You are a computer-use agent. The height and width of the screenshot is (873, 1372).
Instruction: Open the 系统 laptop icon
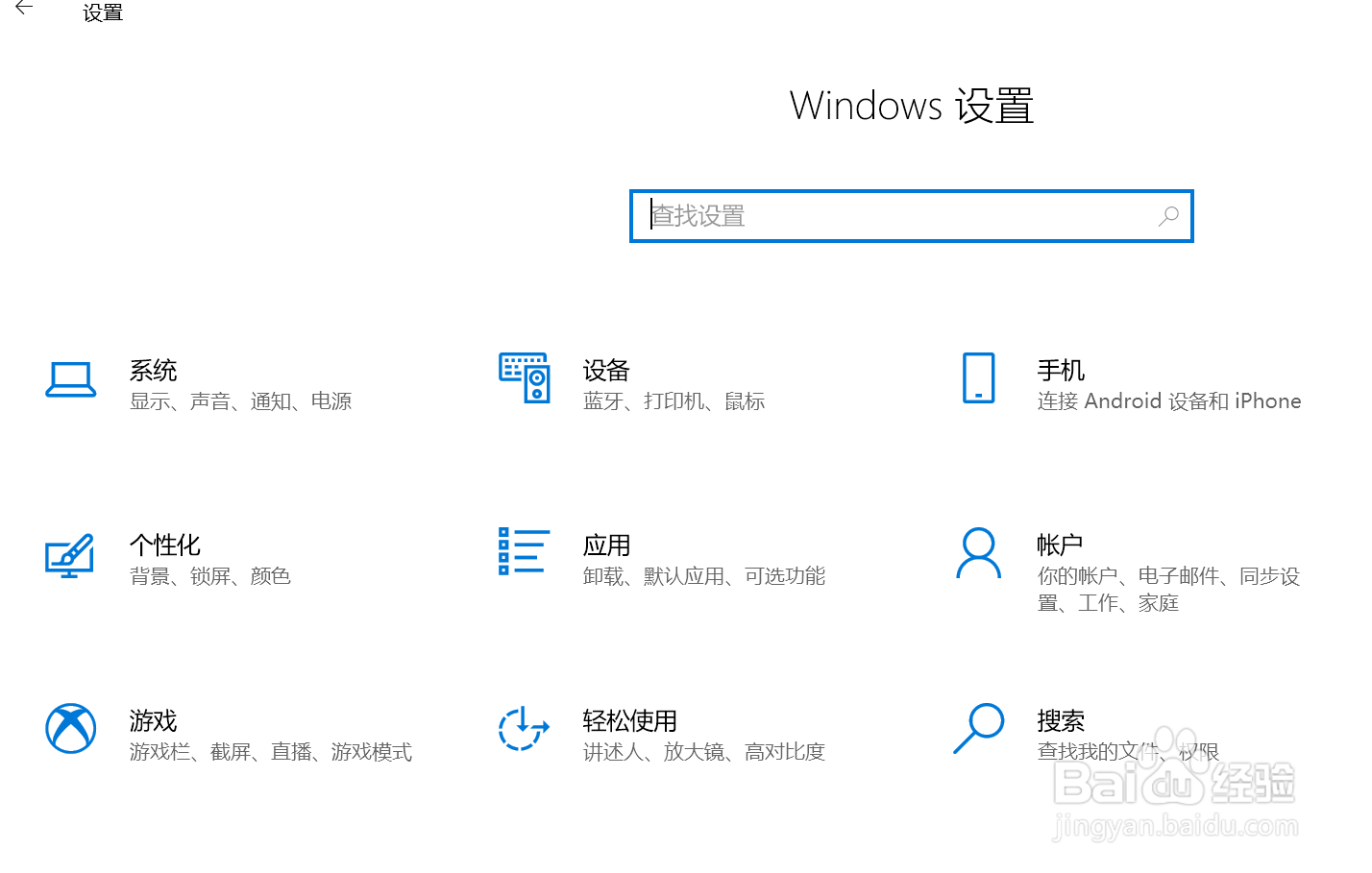coord(71,379)
